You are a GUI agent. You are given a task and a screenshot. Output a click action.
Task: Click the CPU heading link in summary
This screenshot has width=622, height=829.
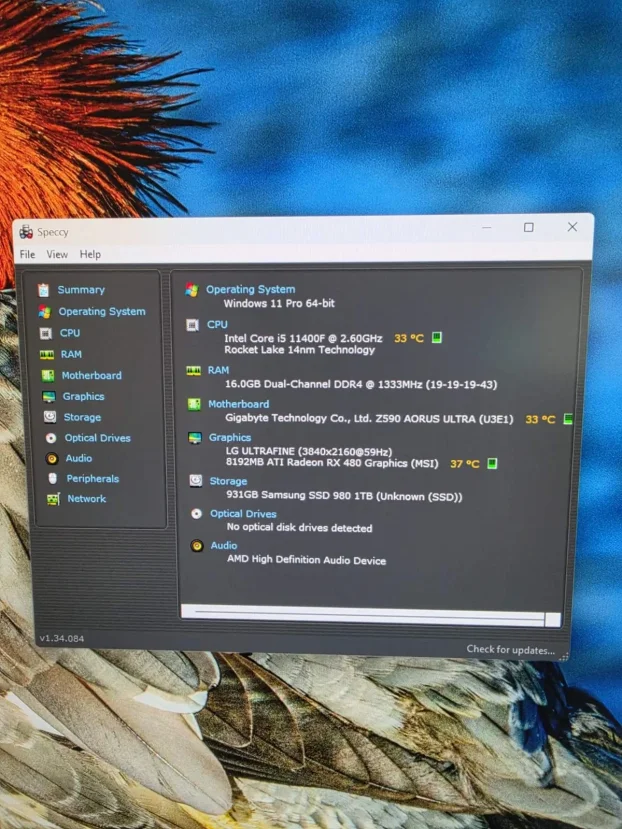(217, 324)
